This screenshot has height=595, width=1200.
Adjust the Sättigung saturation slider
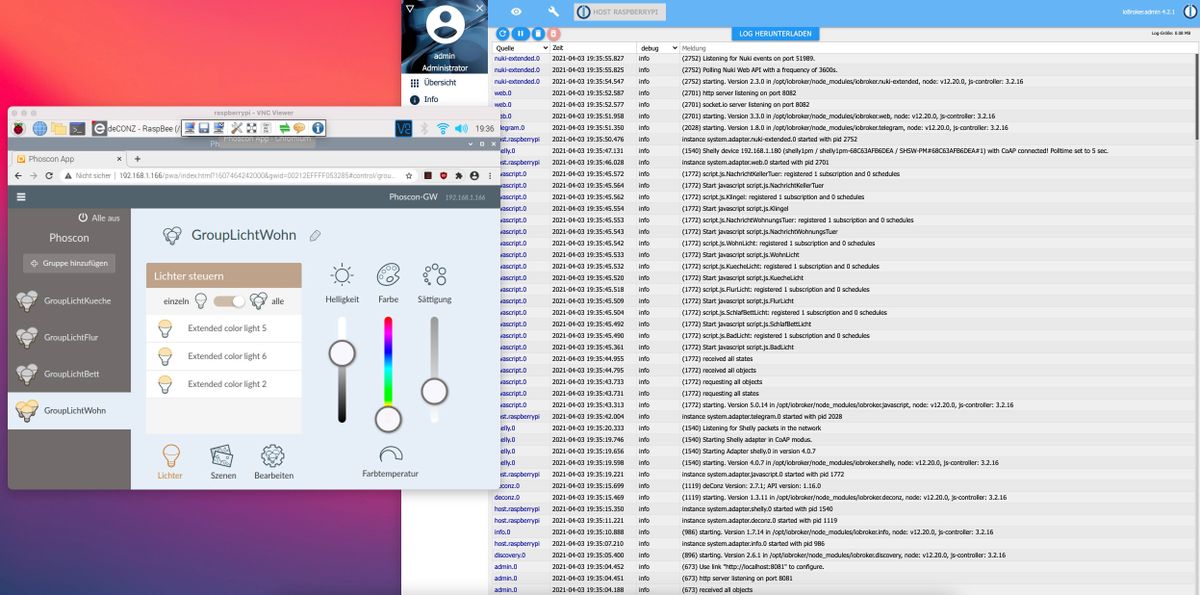click(434, 369)
